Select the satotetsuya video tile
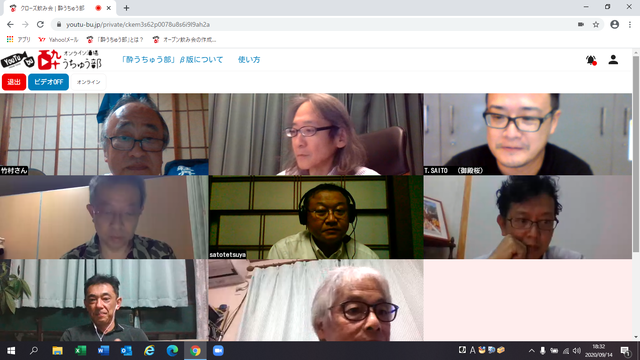640x360 pixels. pos(316,218)
